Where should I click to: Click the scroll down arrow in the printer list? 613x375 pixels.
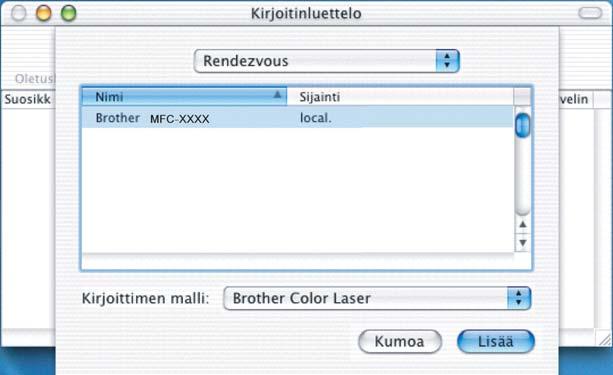tap(522, 243)
